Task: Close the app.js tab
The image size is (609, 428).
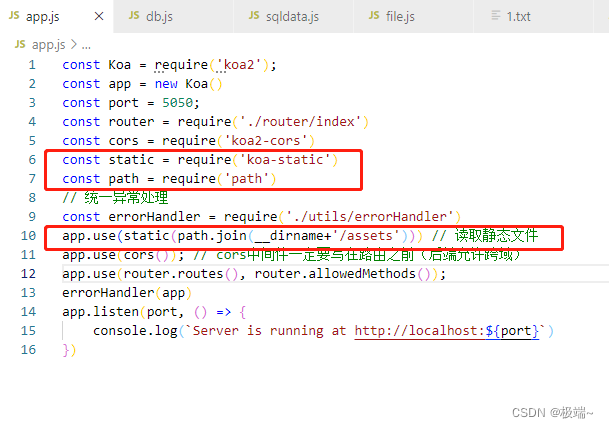Action: 99,16
